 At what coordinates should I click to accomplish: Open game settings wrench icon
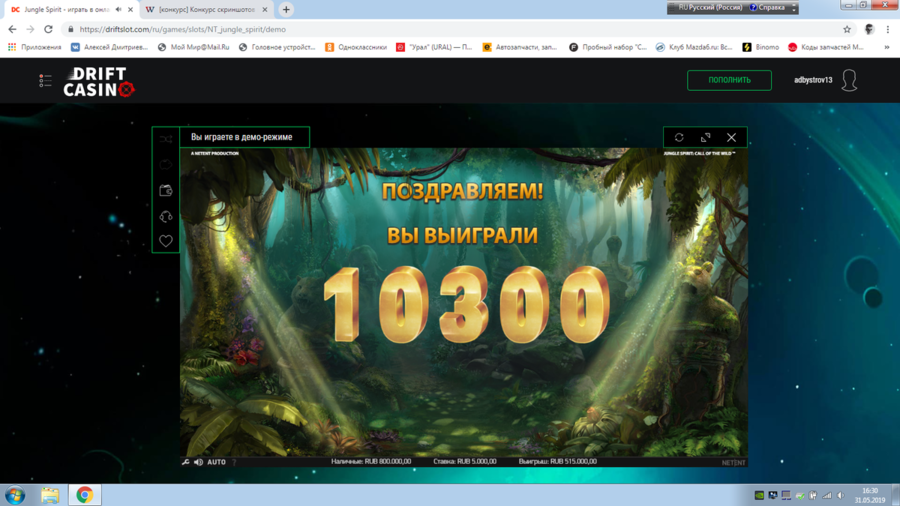[186, 462]
